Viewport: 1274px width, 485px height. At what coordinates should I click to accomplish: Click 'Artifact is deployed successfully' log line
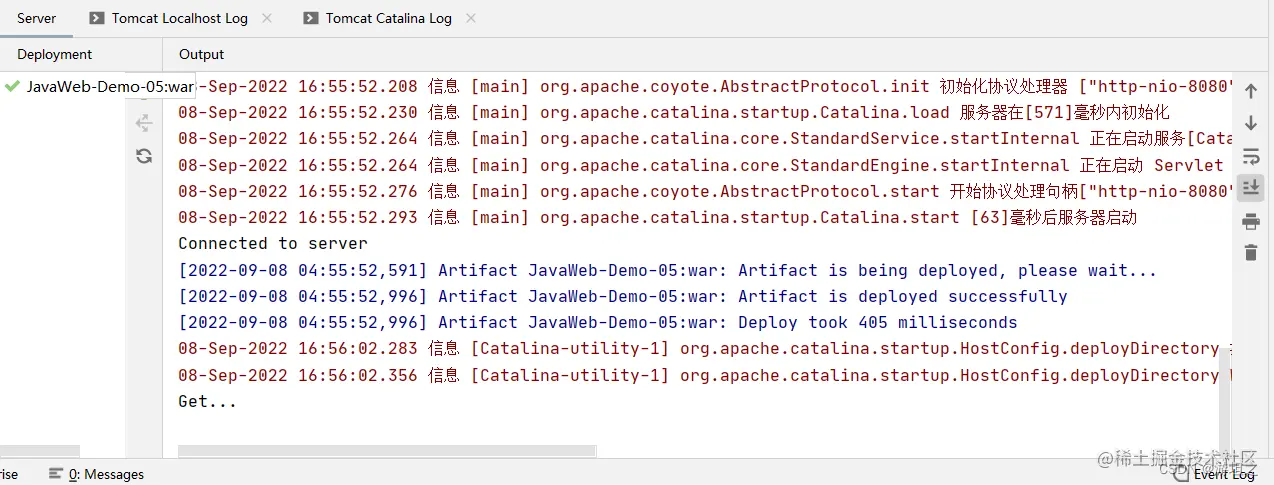point(623,296)
